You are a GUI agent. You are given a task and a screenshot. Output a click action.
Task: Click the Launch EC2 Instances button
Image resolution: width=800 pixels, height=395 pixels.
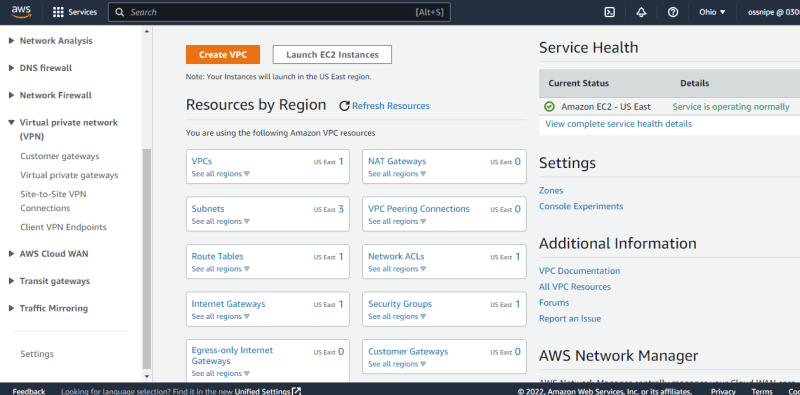coord(332,55)
